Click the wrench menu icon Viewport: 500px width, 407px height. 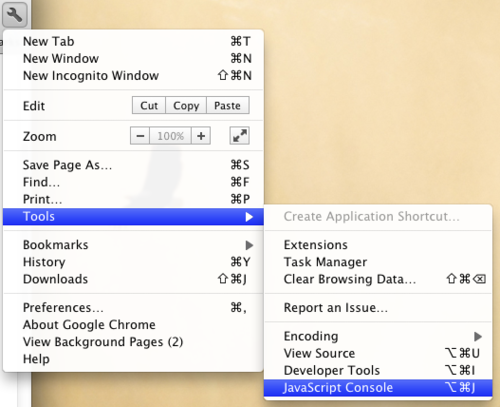(x=15, y=15)
